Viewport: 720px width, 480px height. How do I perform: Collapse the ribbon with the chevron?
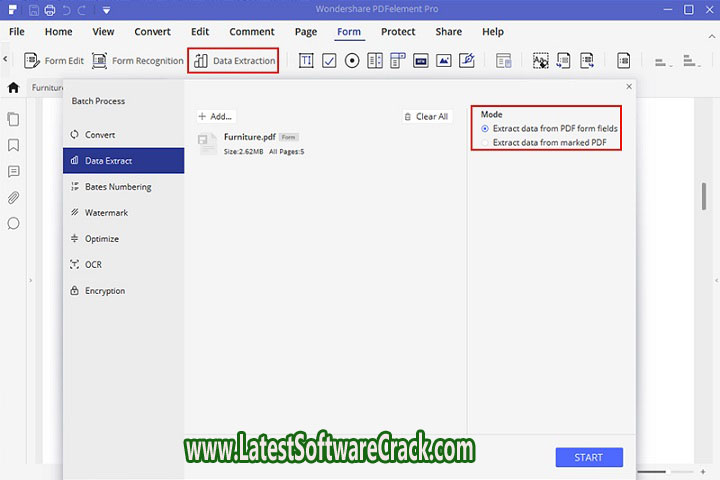coord(711,36)
